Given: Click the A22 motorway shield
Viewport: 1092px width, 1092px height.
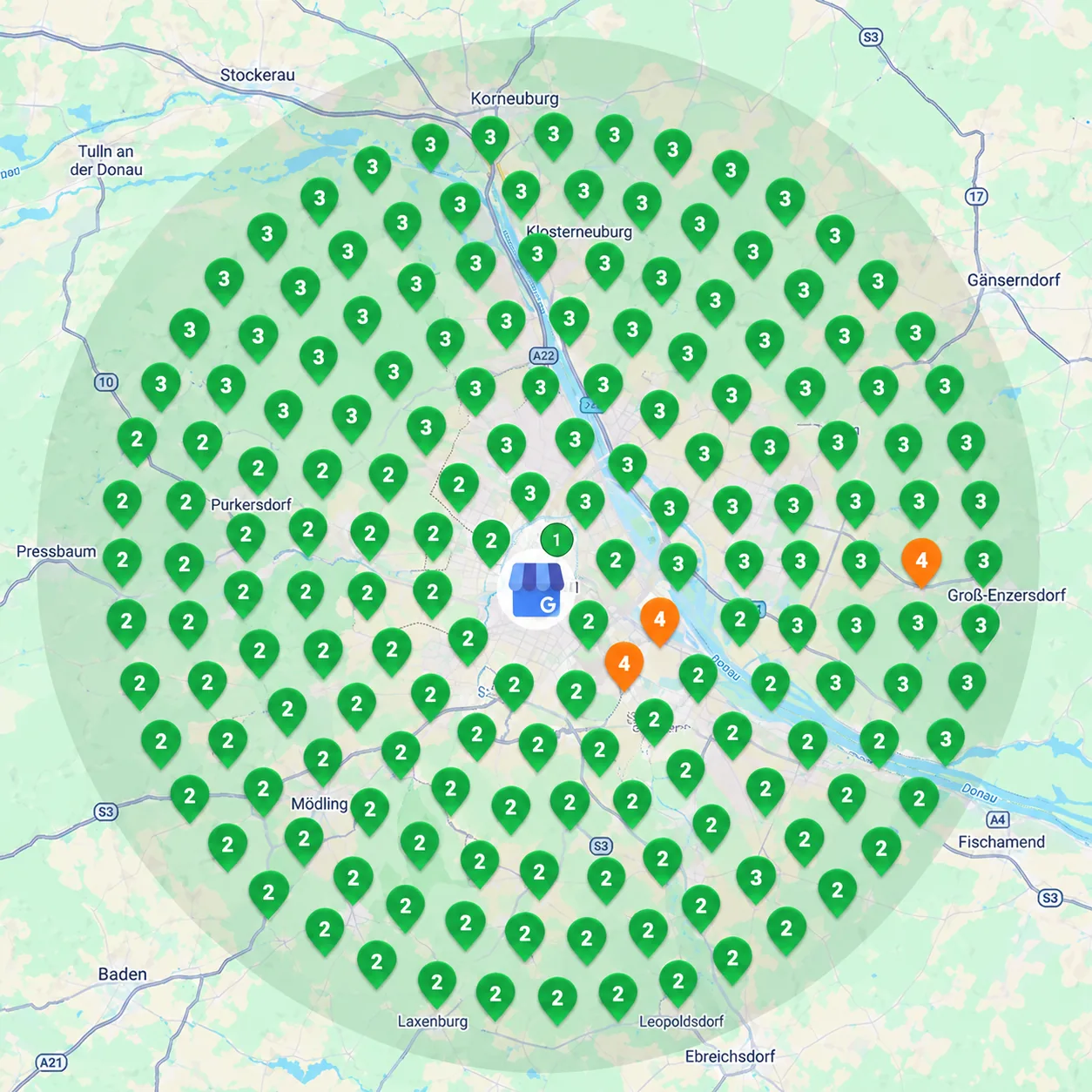Looking at the screenshot, I should click(x=543, y=355).
